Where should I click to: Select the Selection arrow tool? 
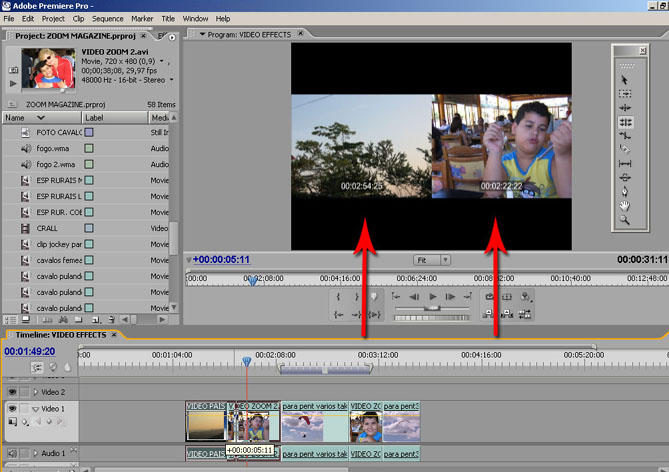(625, 79)
